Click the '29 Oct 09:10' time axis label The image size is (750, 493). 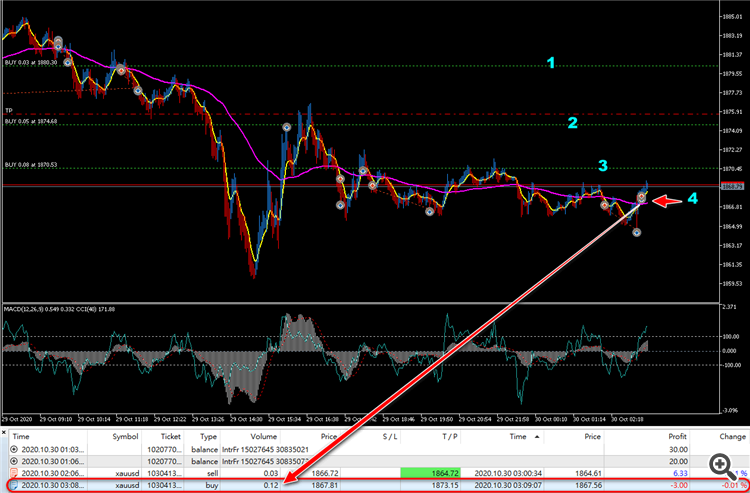tap(56, 419)
